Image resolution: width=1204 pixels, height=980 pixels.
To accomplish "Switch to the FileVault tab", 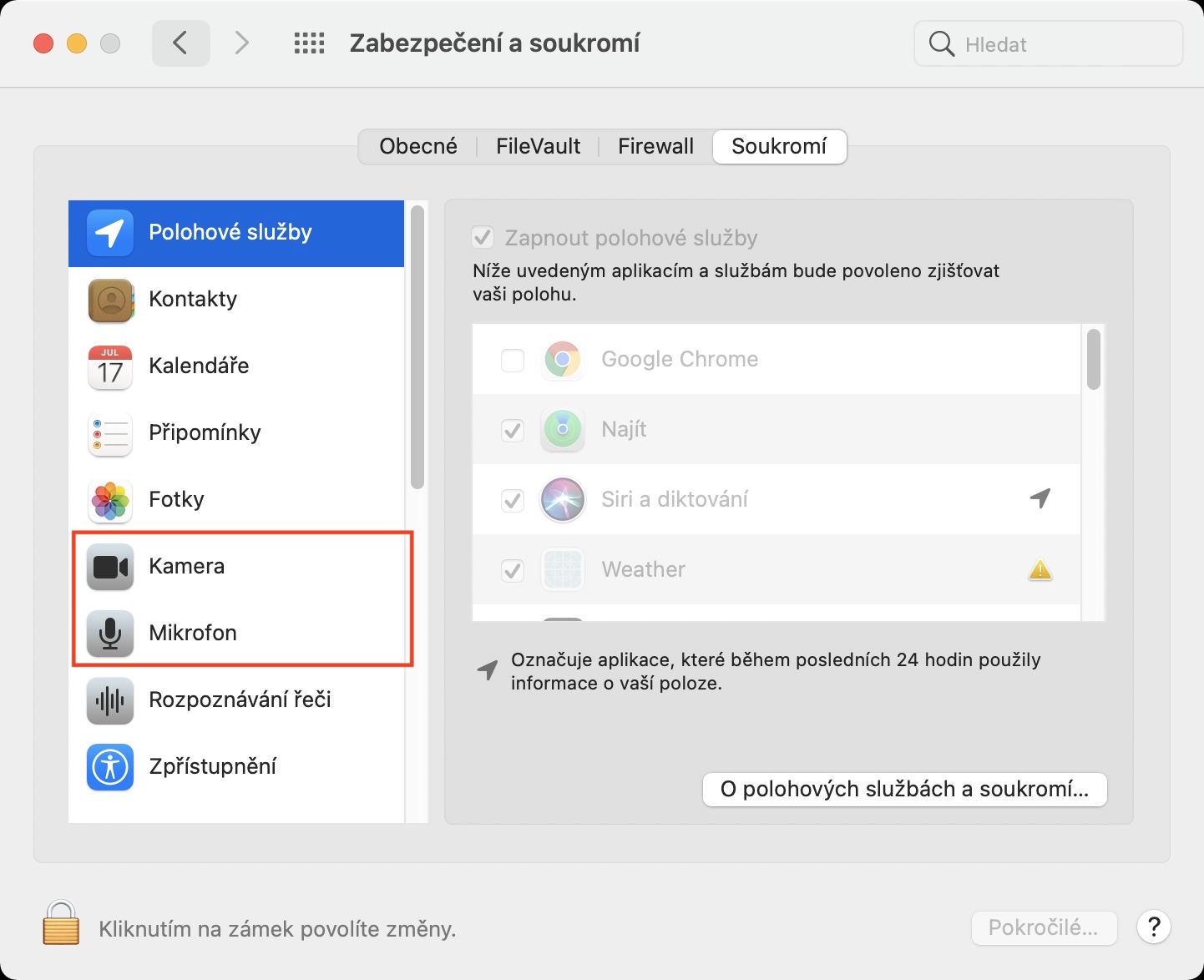I will (538, 146).
